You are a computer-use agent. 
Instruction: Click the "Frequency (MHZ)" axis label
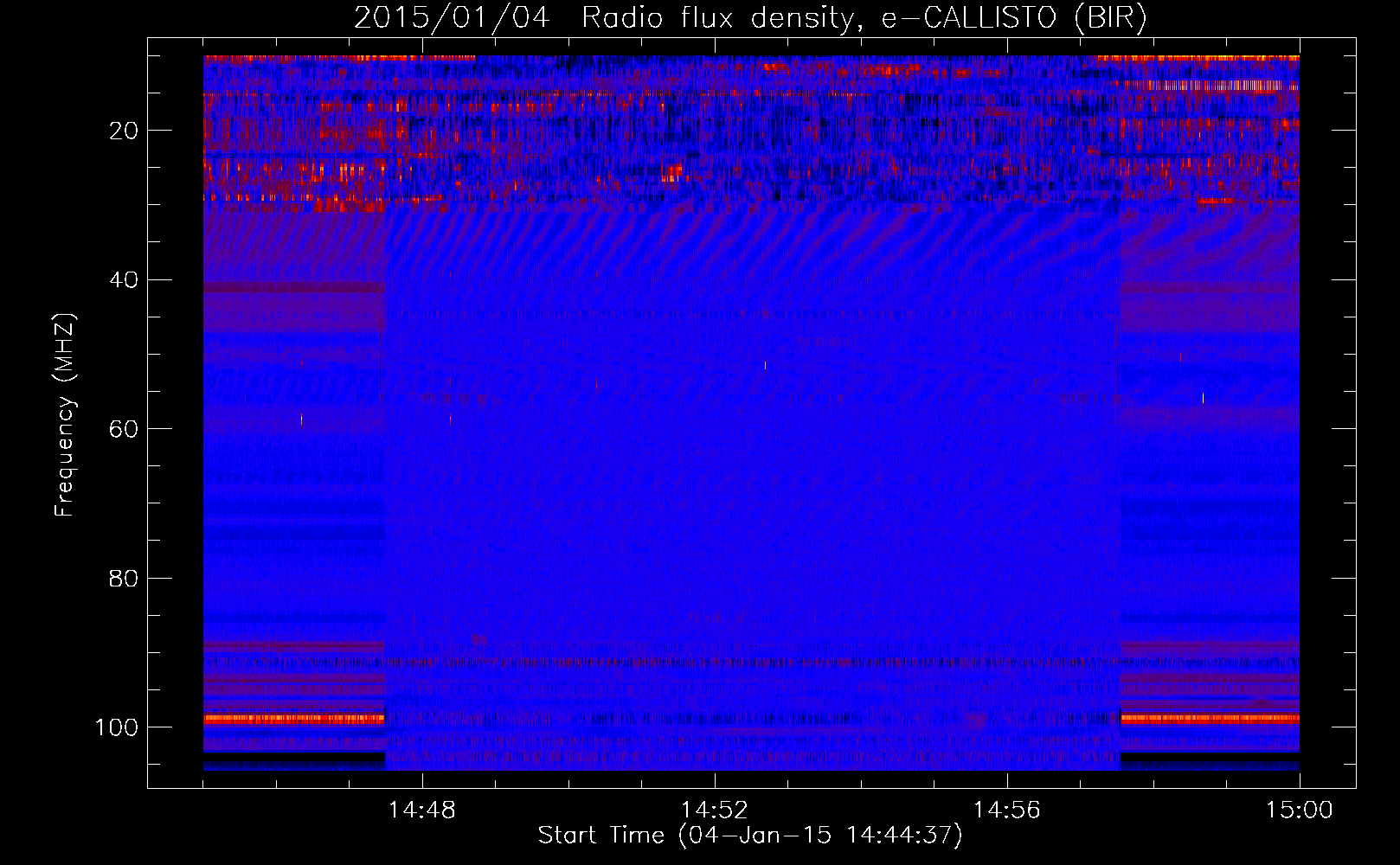(65, 414)
